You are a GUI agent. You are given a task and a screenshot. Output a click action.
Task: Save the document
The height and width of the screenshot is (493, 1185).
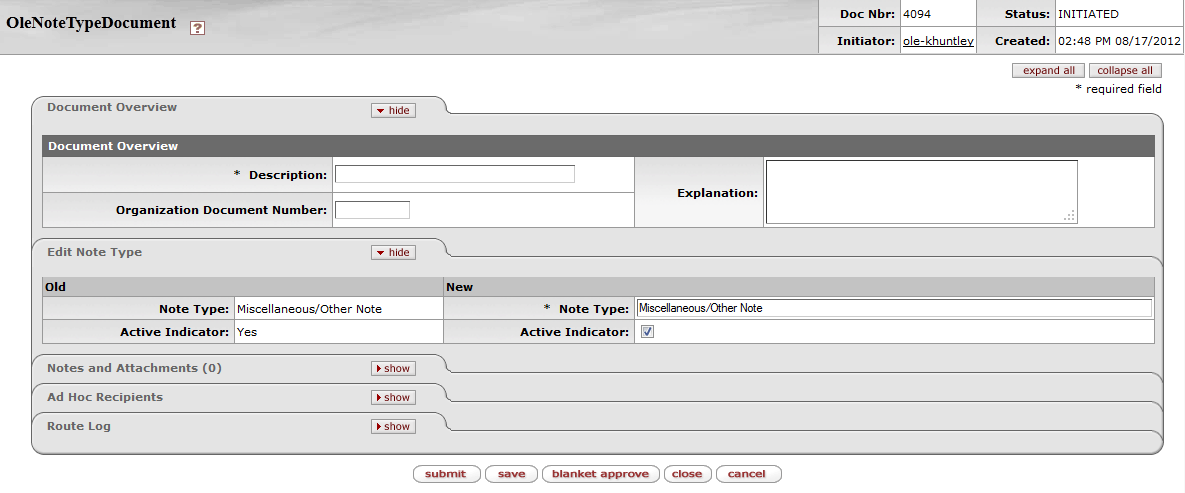511,474
